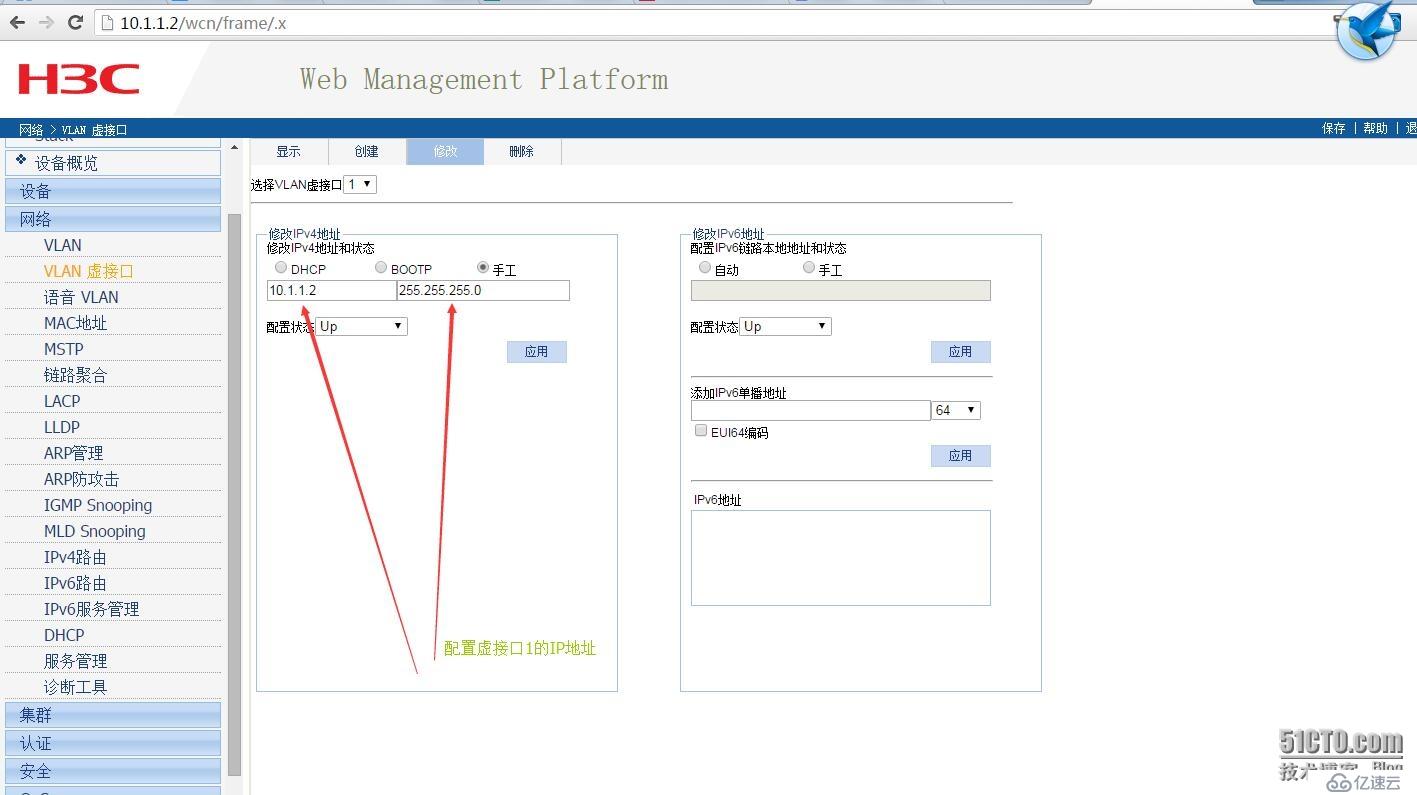Open VLAN 虚接口 in the sidebar
Screen dimensions: 1417x795
tap(88, 271)
